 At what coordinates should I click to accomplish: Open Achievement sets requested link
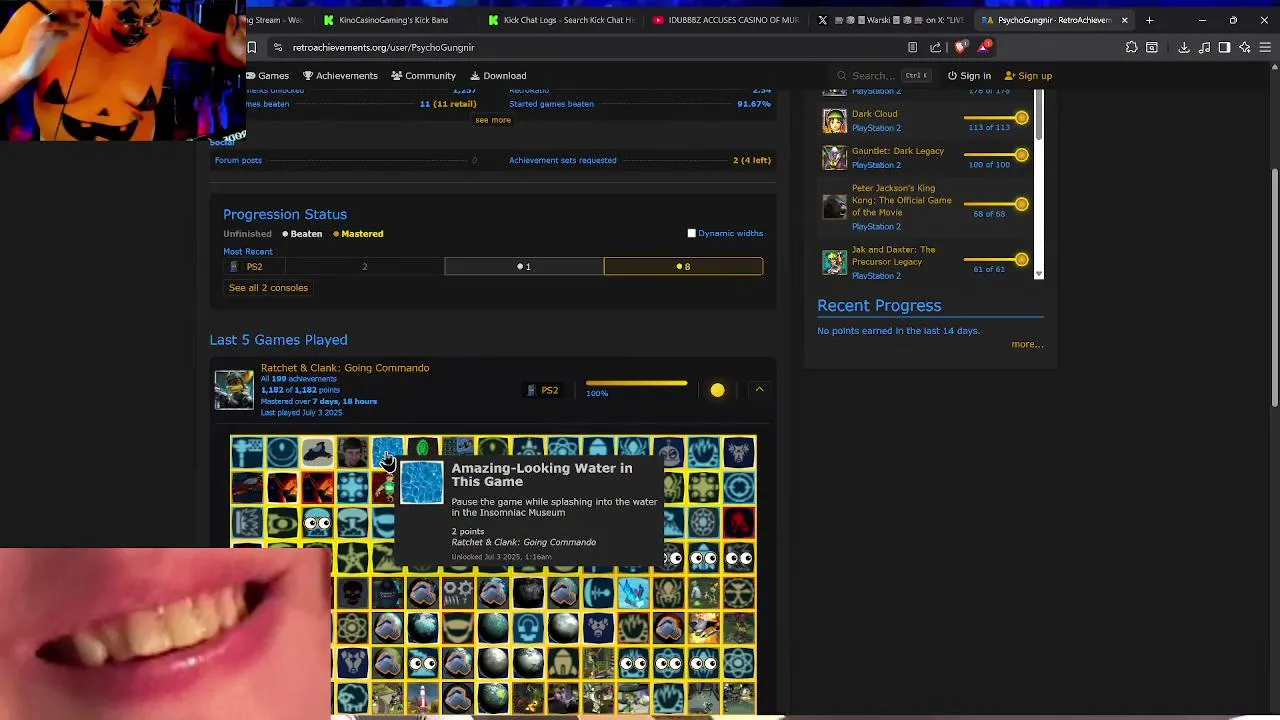562,160
